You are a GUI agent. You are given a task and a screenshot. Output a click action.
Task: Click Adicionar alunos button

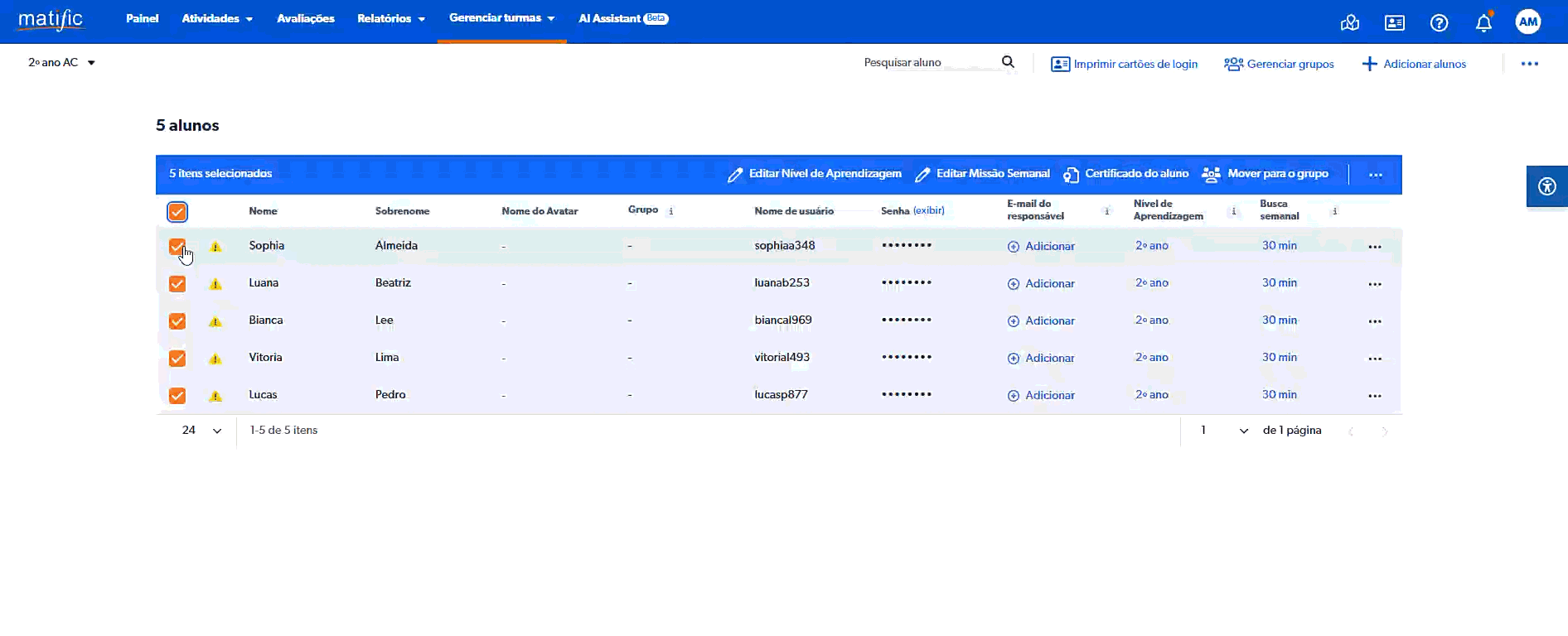(1414, 64)
